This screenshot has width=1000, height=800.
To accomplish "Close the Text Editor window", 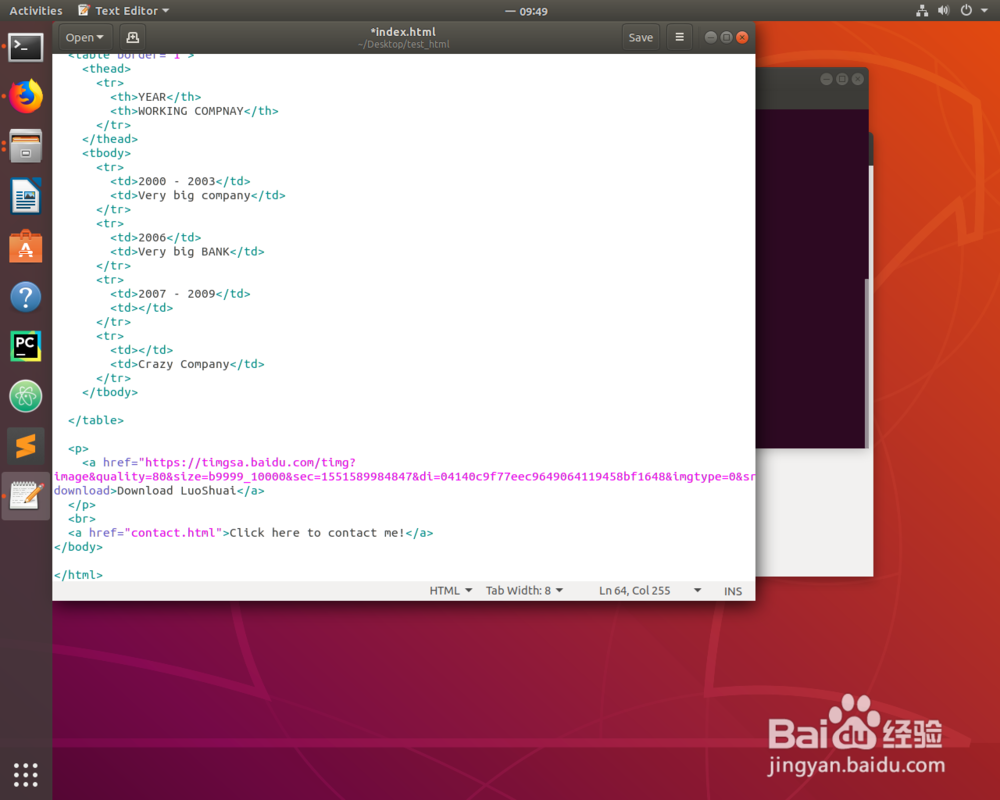I will [742, 38].
